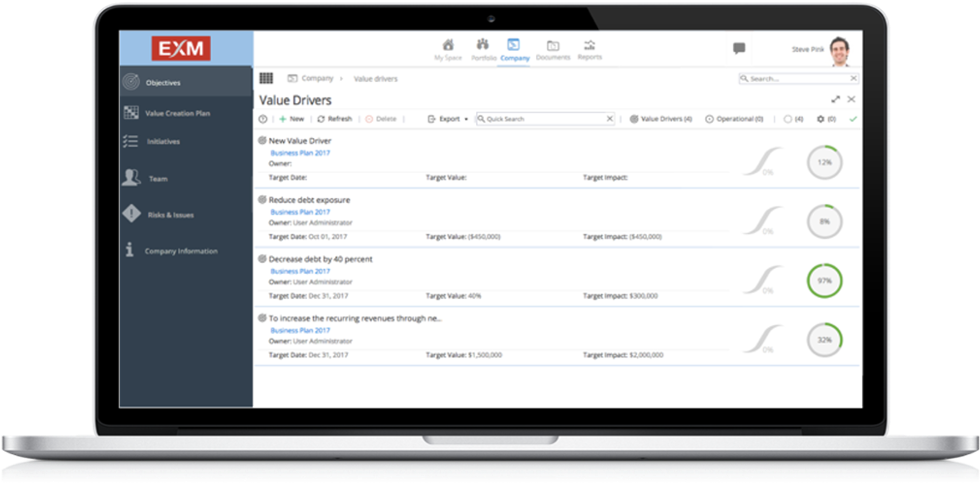
Task: Click the S-curve chart in recurring revenues row
Action: coord(762,339)
